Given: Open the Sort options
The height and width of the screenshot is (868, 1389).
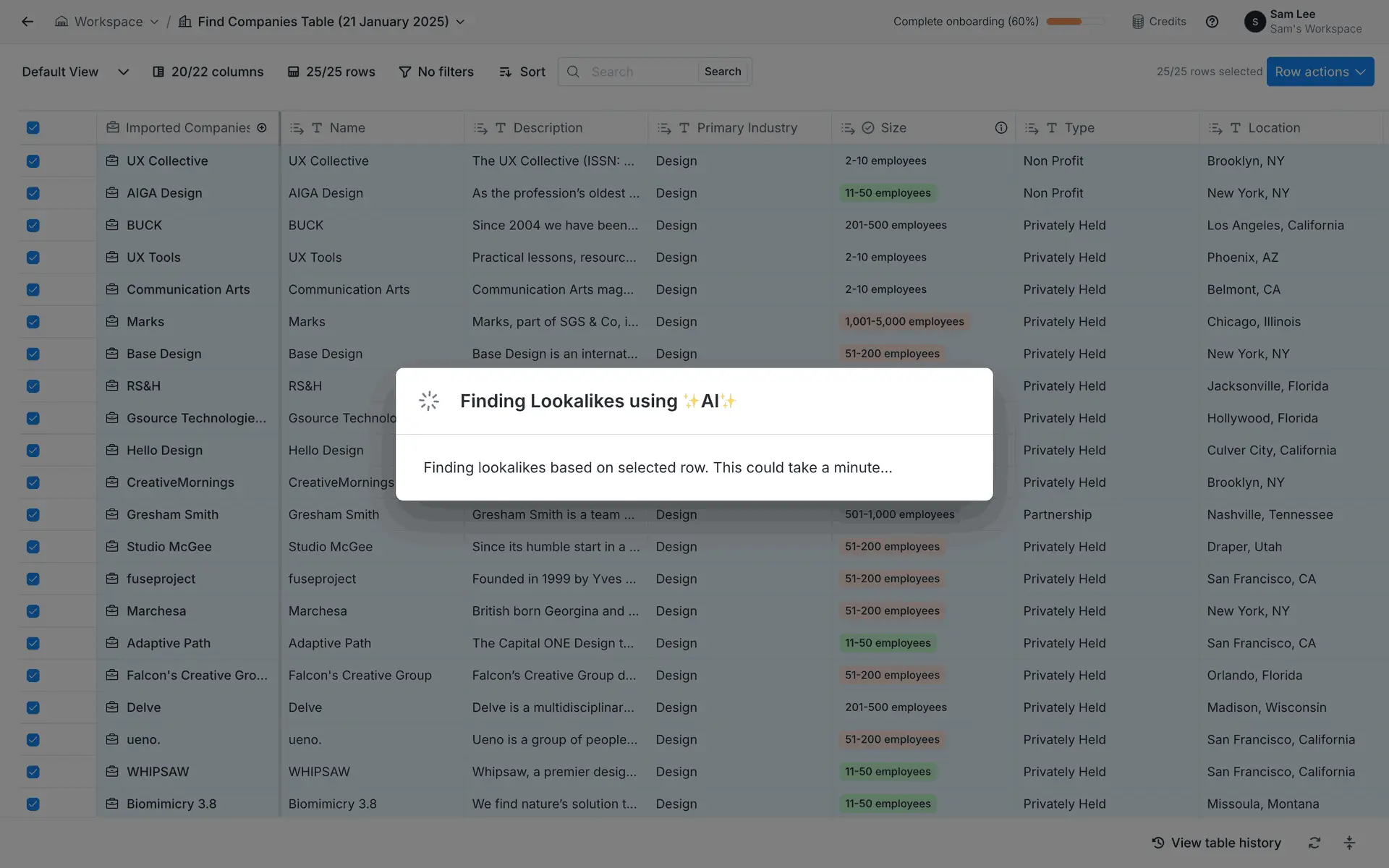Looking at the screenshot, I should click(522, 72).
